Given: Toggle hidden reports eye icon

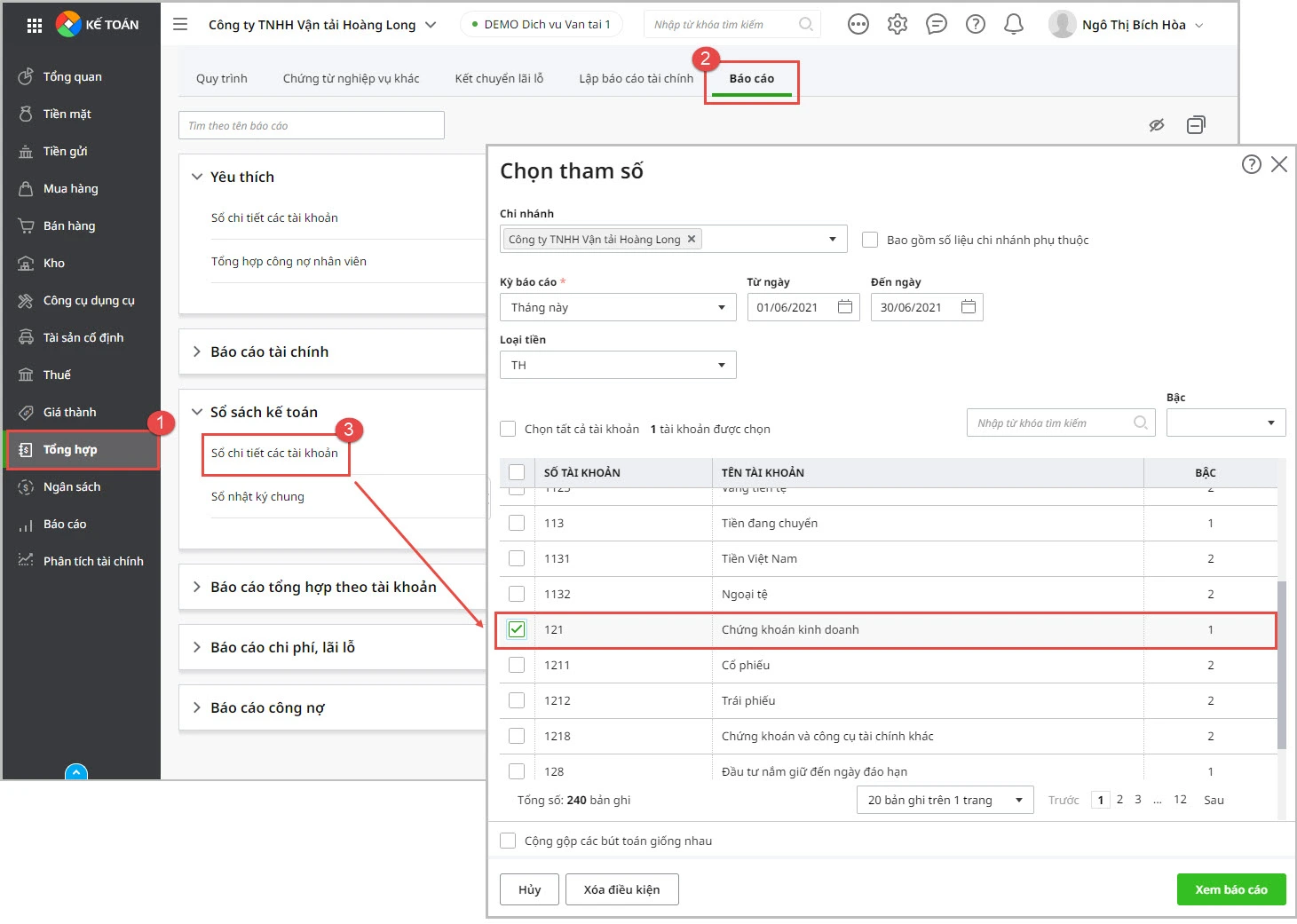Looking at the screenshot, I should coord(1157,125).
